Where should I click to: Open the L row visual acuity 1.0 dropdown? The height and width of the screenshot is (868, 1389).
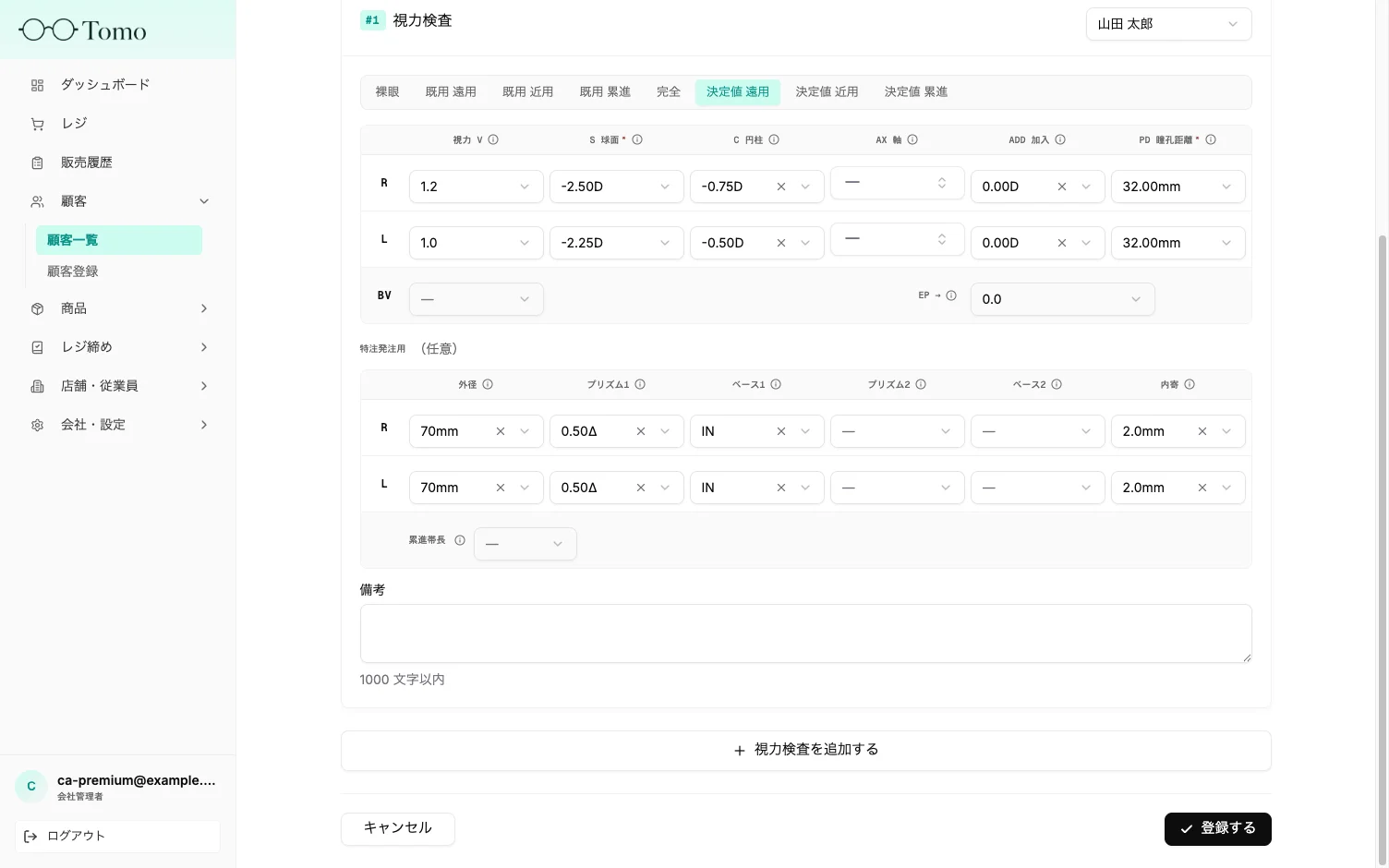[x=476, y=243]
